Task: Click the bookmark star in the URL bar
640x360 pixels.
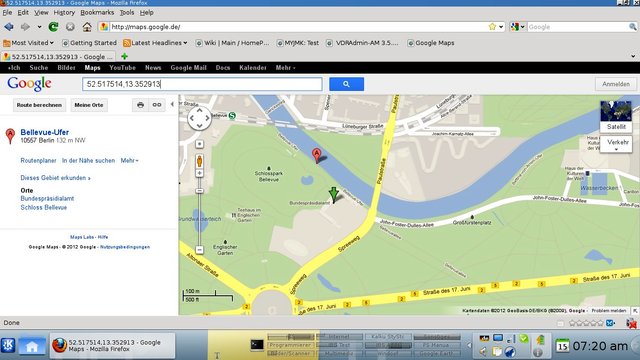Action: click(492, 27)
